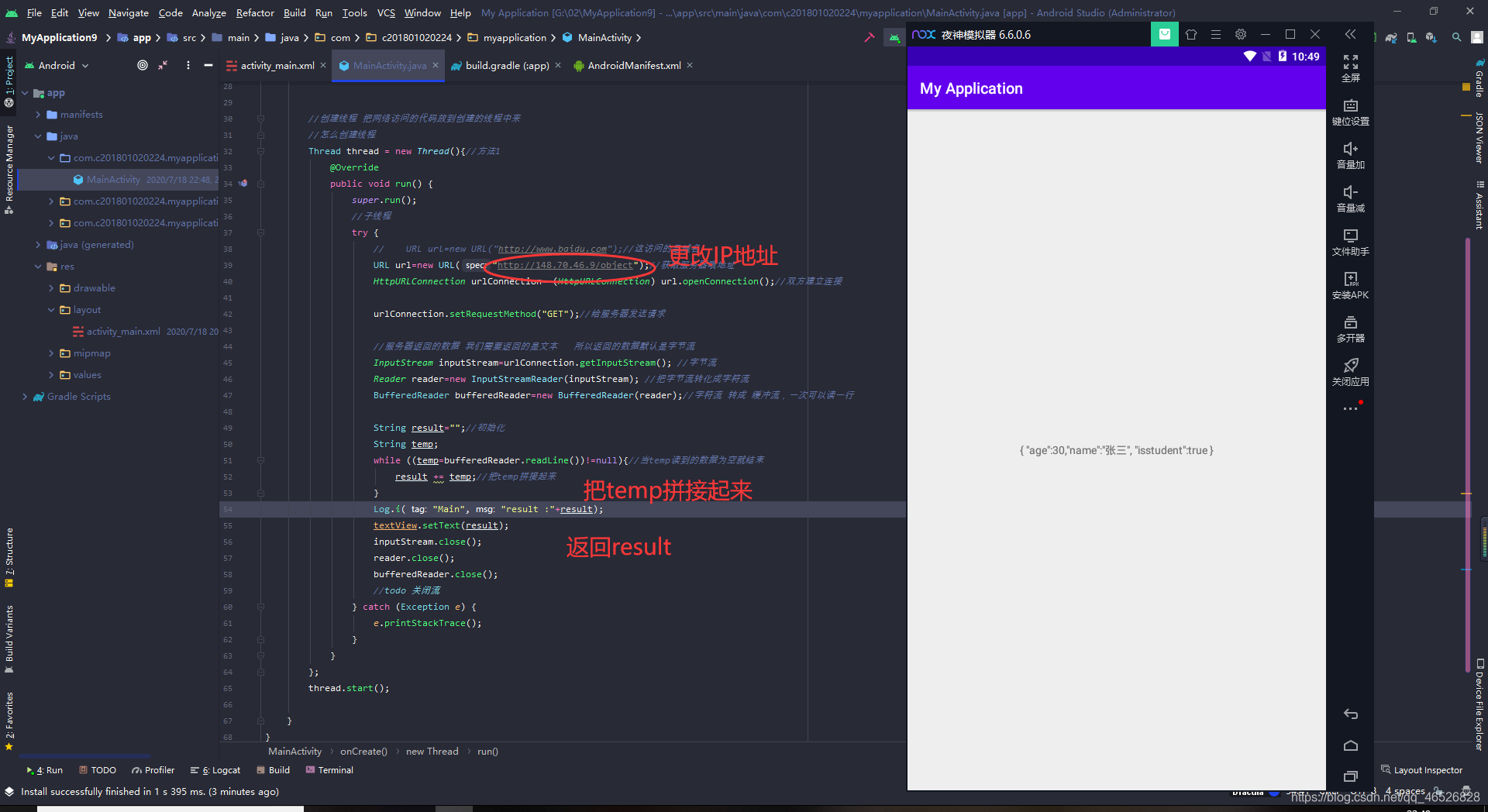Open the 6: Logcat tool window

pyautogui.click(x=215, y=770)
